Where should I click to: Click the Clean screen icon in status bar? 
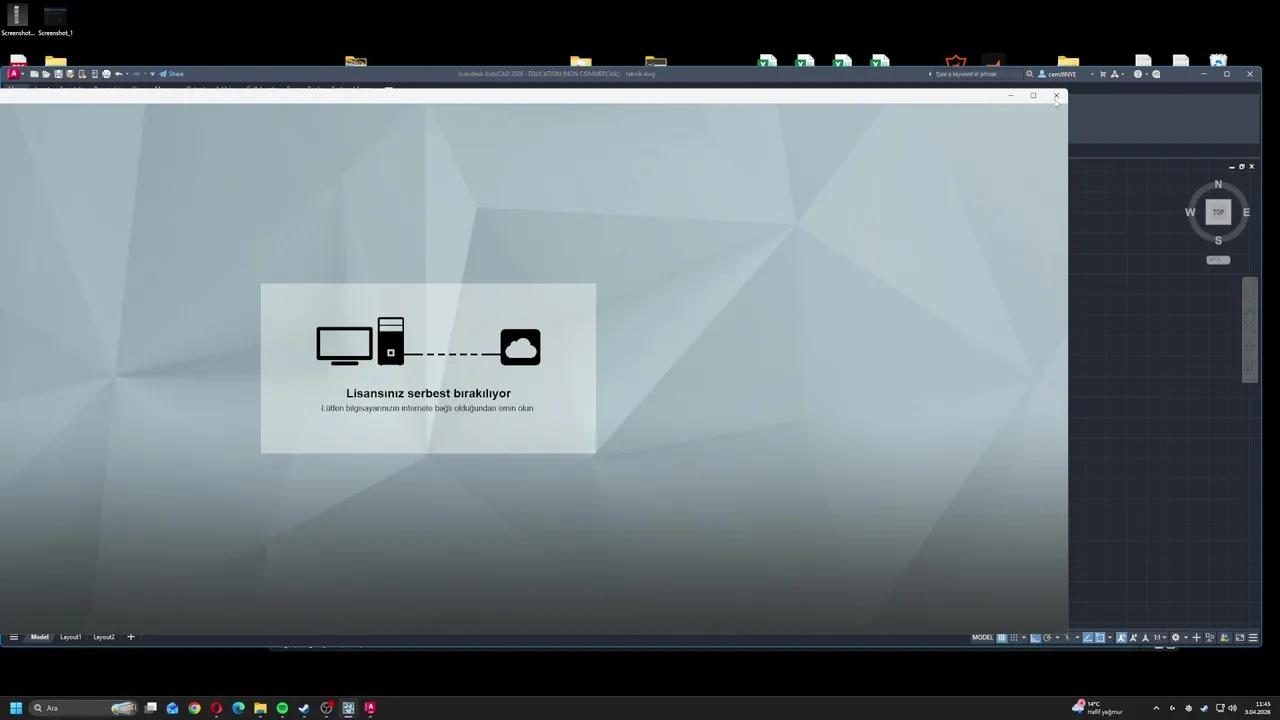(x=1240, y=638)
